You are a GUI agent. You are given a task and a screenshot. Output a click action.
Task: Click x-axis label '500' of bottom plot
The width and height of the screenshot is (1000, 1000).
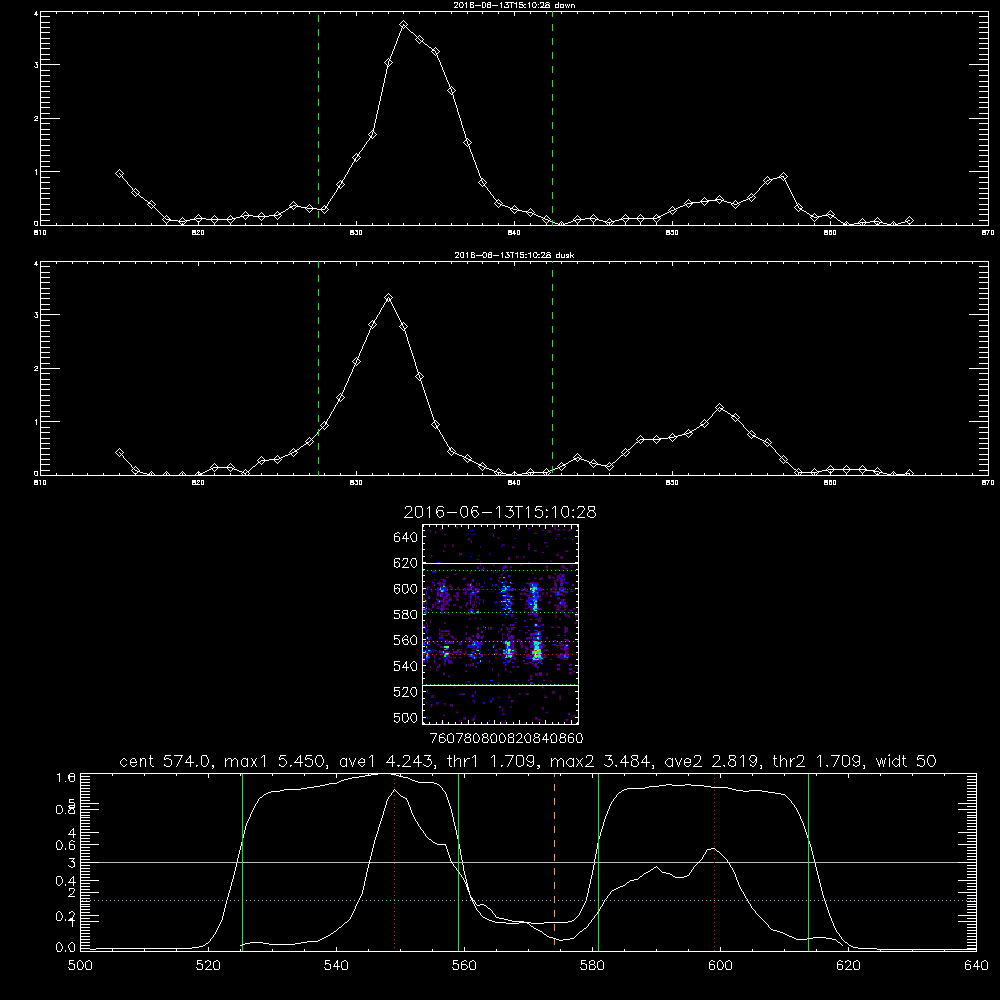click(x=80, y=966)
